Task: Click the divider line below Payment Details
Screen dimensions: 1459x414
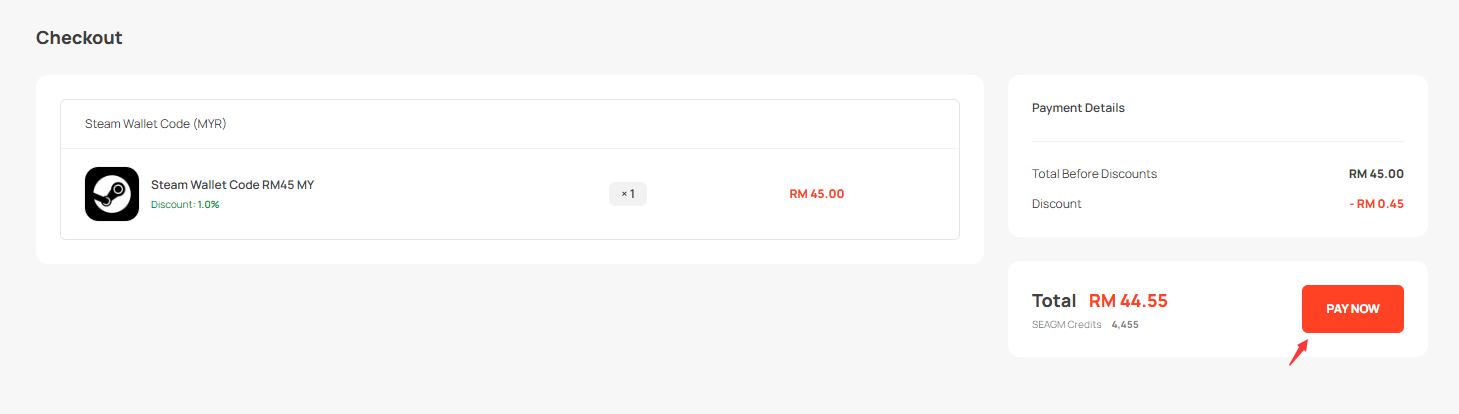Action: (1217, 142)
